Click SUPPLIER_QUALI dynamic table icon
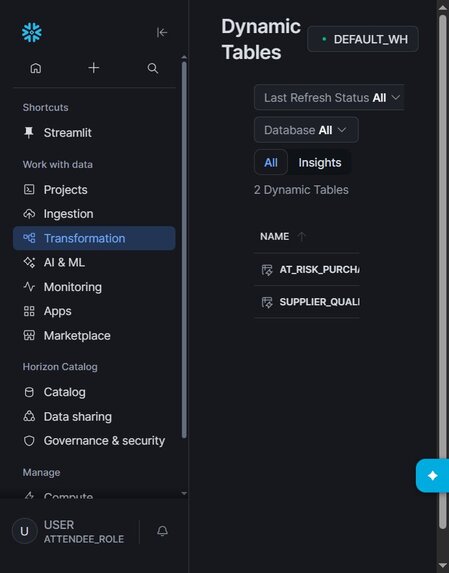Screen dimensions: 449x573 pyautogui.click(x=267, y=302)
